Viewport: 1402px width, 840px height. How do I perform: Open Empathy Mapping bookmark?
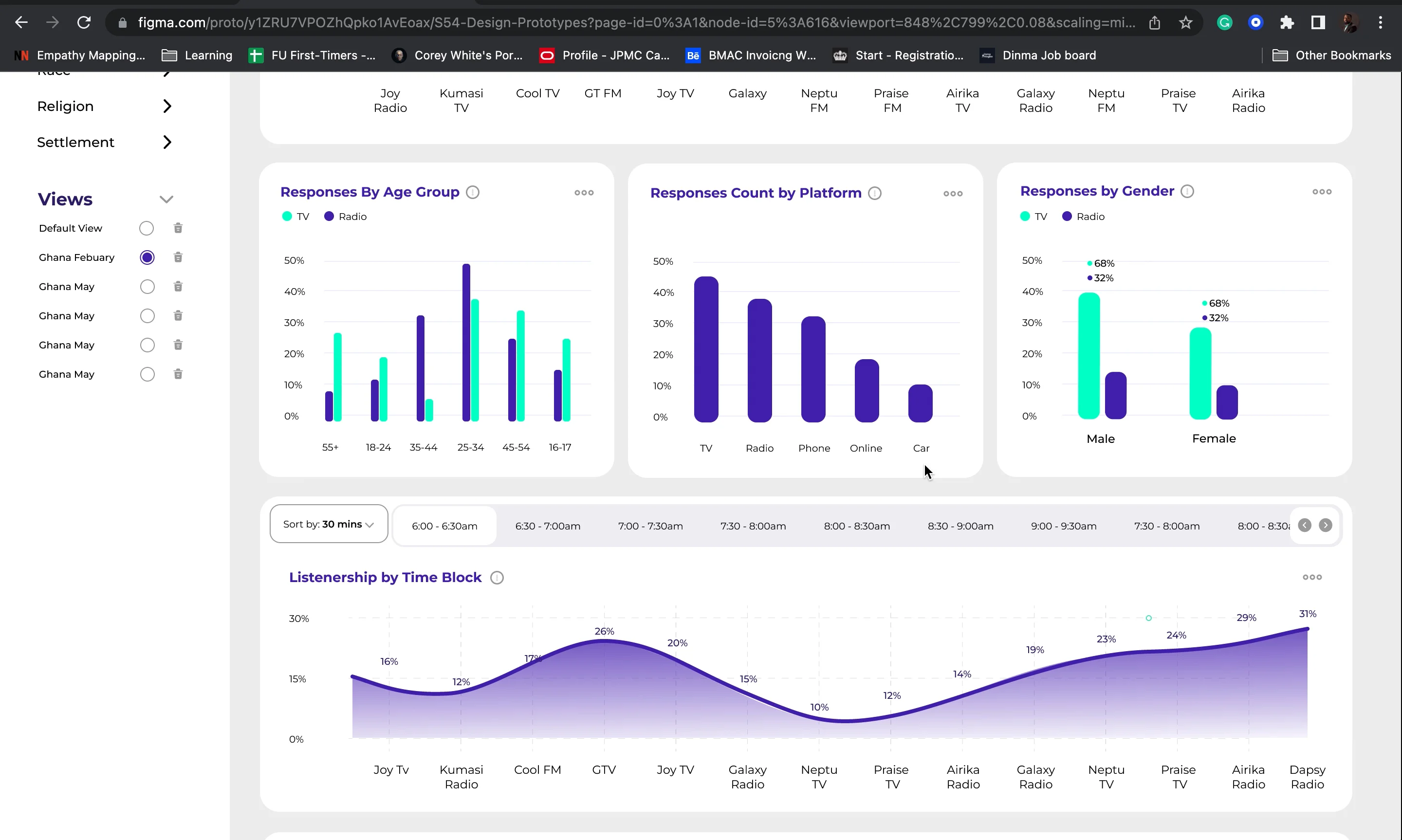[80, 55]
